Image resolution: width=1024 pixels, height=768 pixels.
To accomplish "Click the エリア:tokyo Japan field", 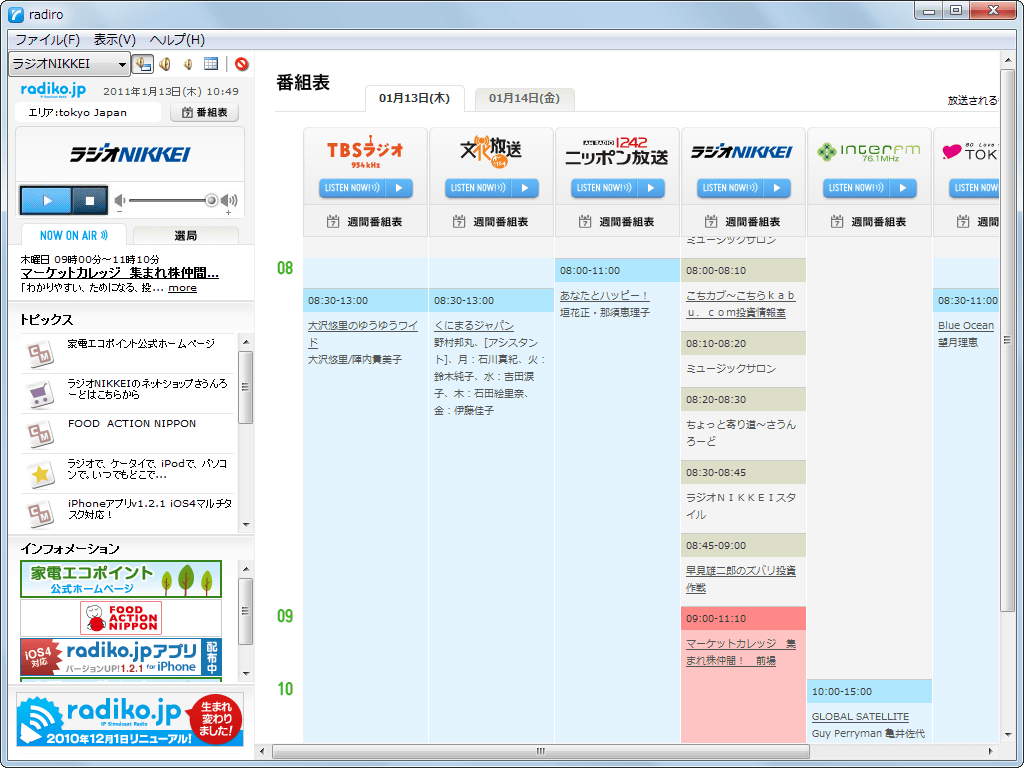I will 88,112.
